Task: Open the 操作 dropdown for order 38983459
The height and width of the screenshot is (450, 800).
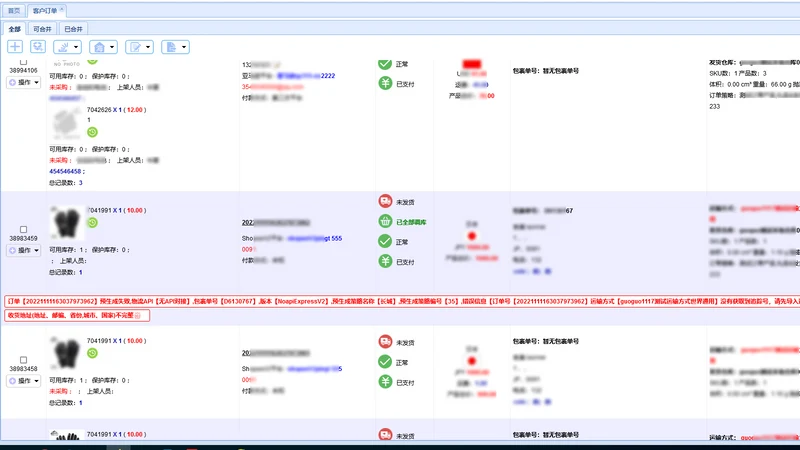Action: tap(23, 251)
